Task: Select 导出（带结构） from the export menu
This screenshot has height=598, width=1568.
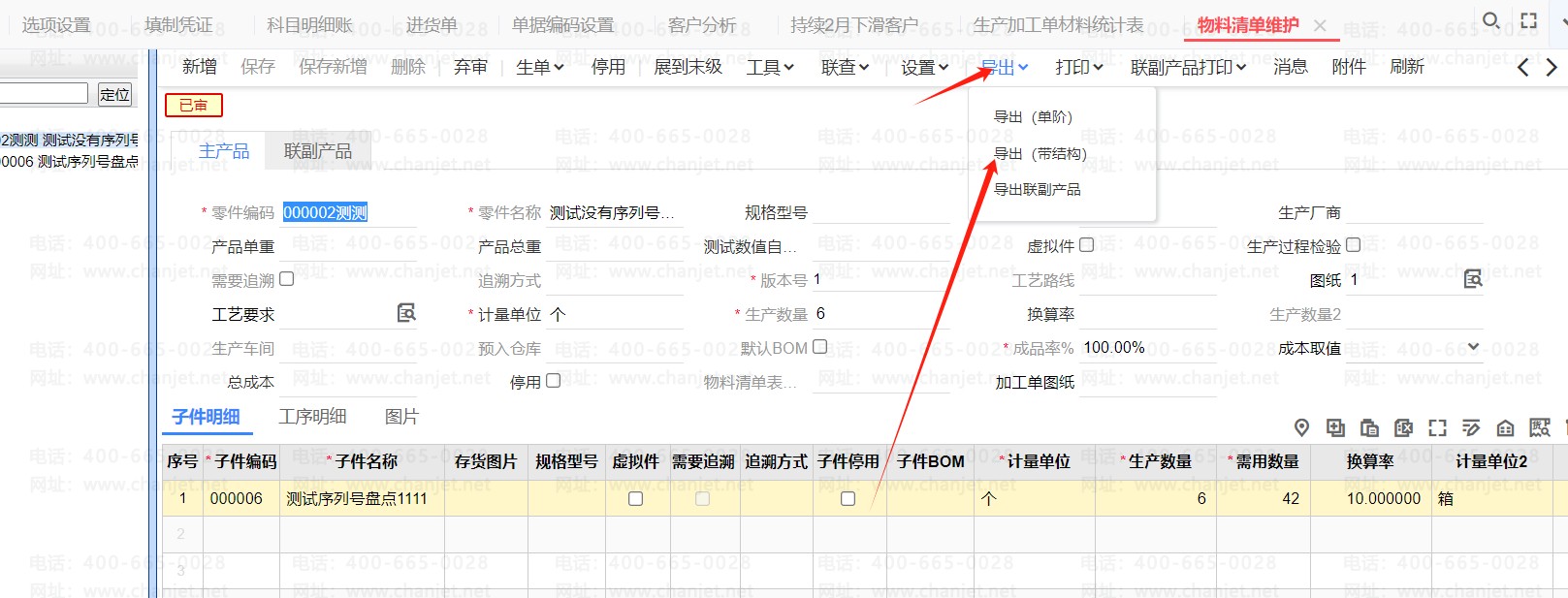Action: click(x=1040, y=153)
